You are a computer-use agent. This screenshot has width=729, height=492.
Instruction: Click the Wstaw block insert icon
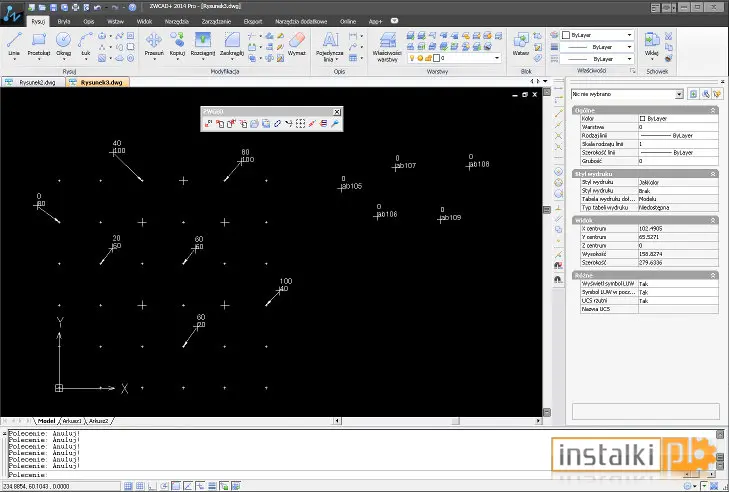click(x=521, y=44)
